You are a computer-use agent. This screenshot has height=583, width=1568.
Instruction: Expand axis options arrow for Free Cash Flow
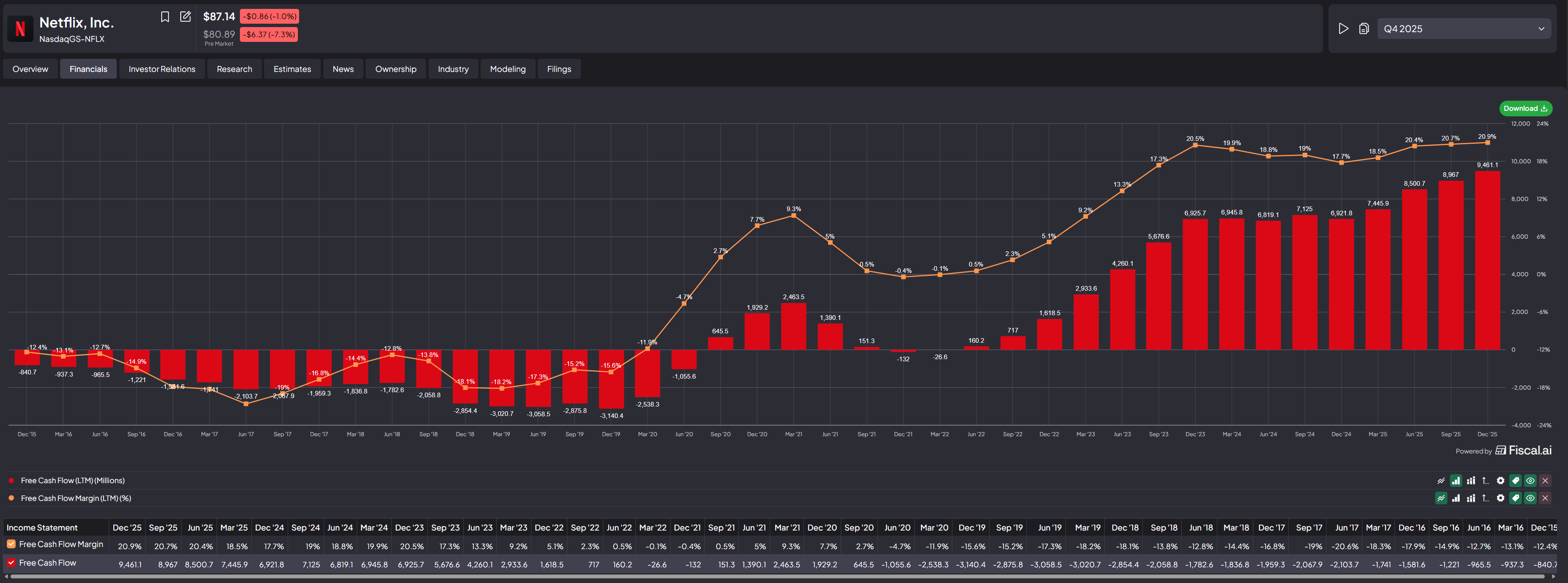pos(1485,481)
